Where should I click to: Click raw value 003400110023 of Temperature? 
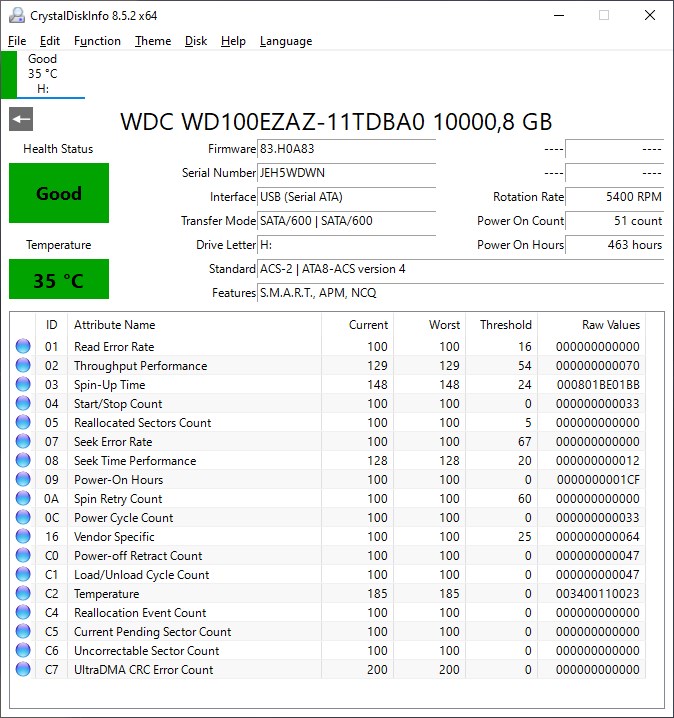point(598,593)
